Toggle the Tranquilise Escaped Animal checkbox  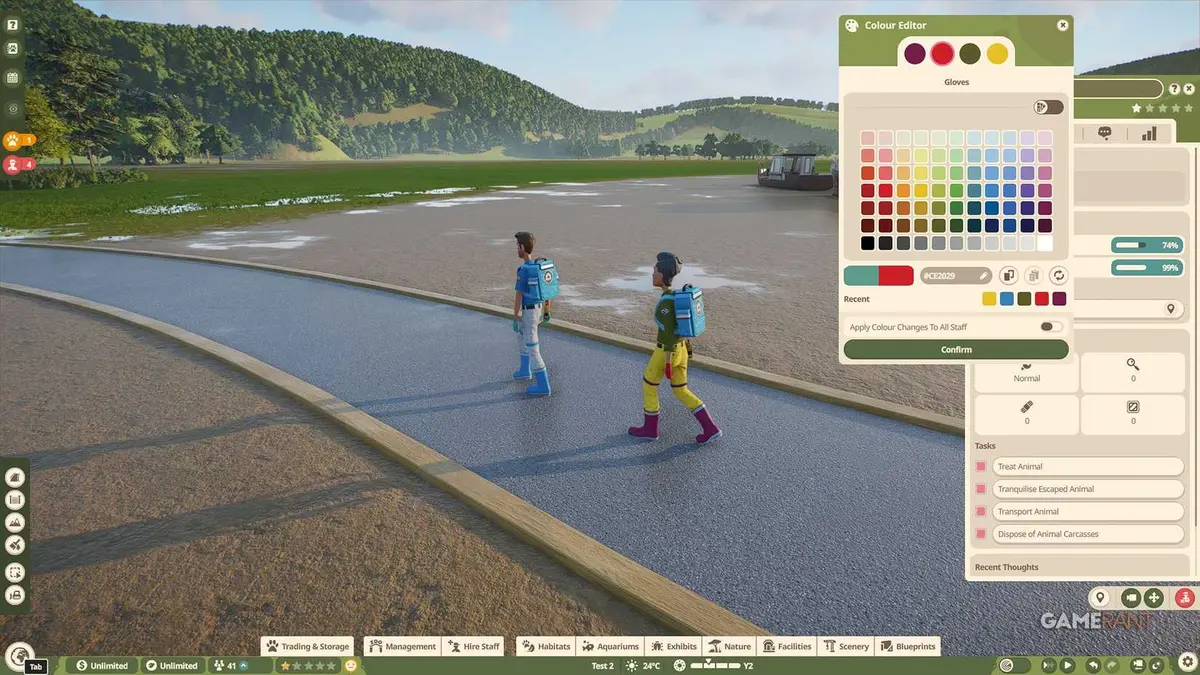click(x=981, y=489)
